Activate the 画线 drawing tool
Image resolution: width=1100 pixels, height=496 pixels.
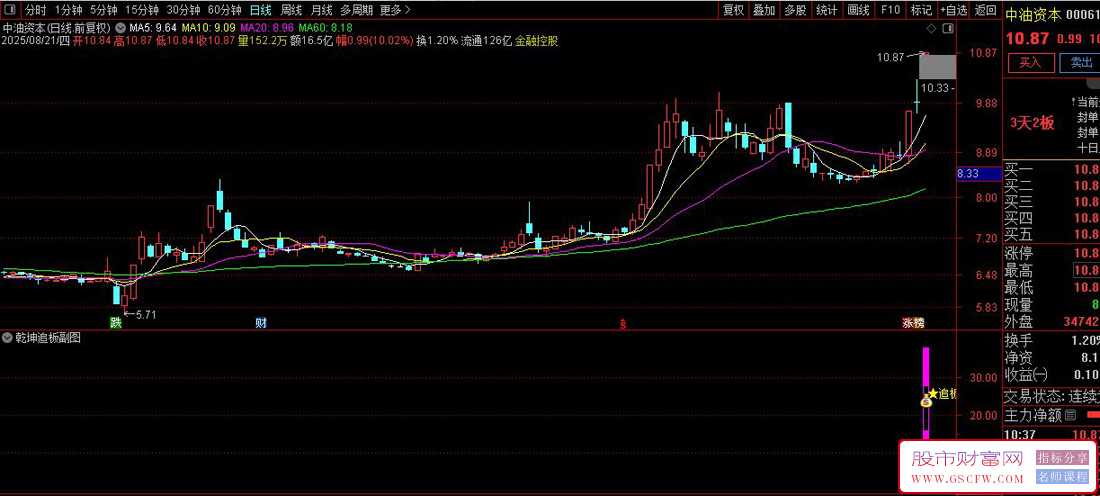click(859, 10)
